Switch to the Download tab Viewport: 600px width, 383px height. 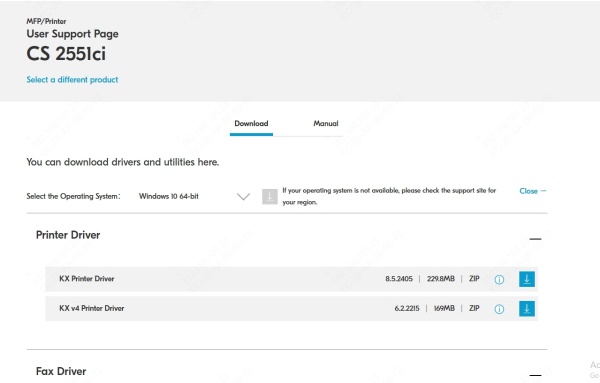251,124
